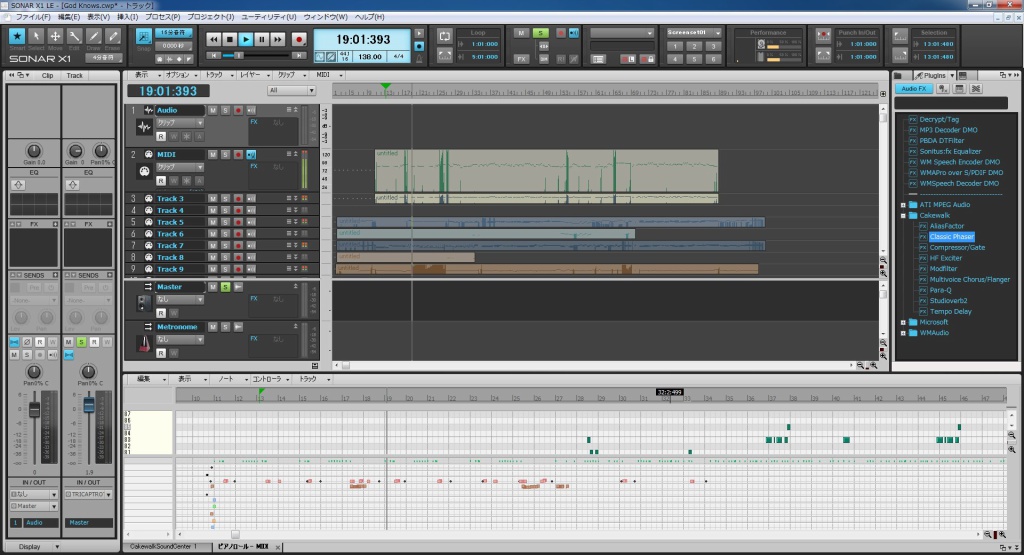Solo the MIDI track 2
This screenshot has width=1024, height=555.
(x=225, y=155)
